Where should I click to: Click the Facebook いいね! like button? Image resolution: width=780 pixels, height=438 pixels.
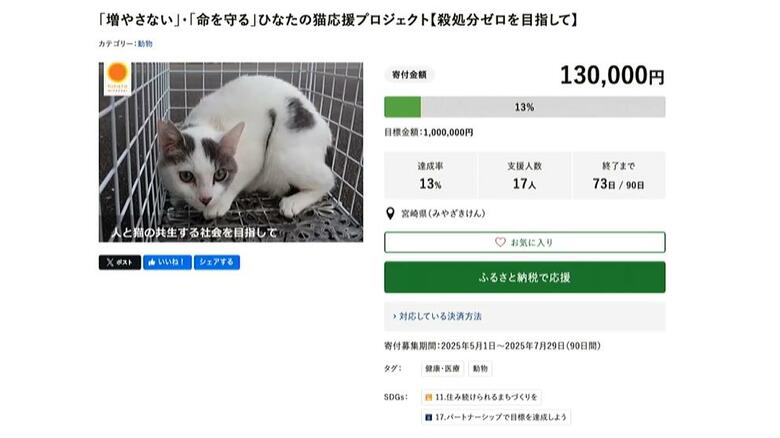click(166, 262)
